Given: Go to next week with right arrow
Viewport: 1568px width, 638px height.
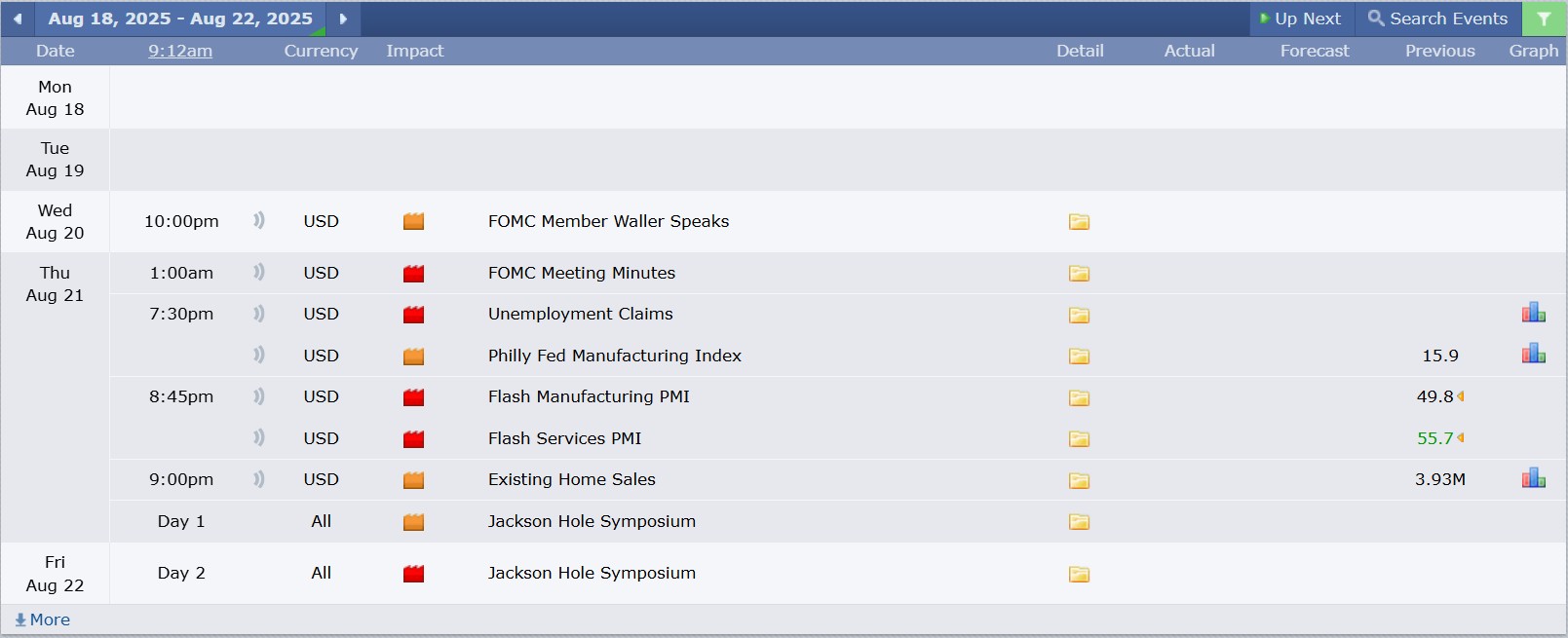Looking at the screenshot, I should tap(343, 19).
